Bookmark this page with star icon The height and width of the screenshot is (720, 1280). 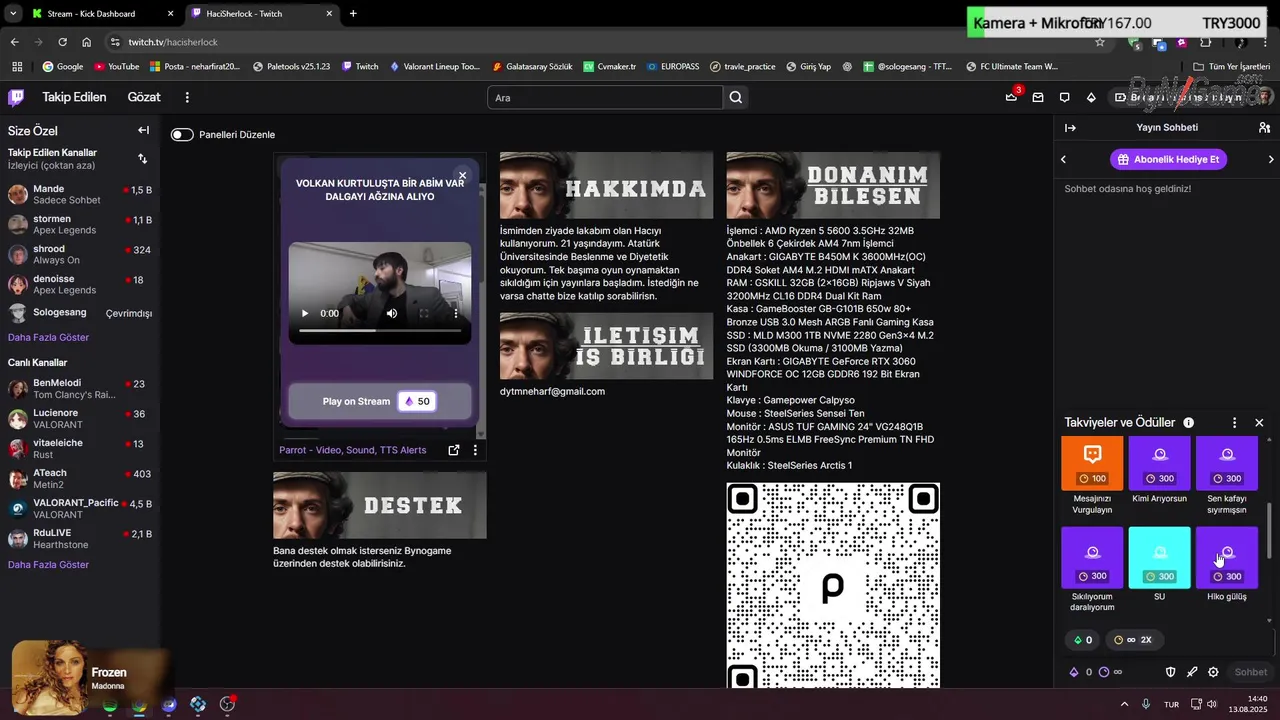coord(1100,42)
